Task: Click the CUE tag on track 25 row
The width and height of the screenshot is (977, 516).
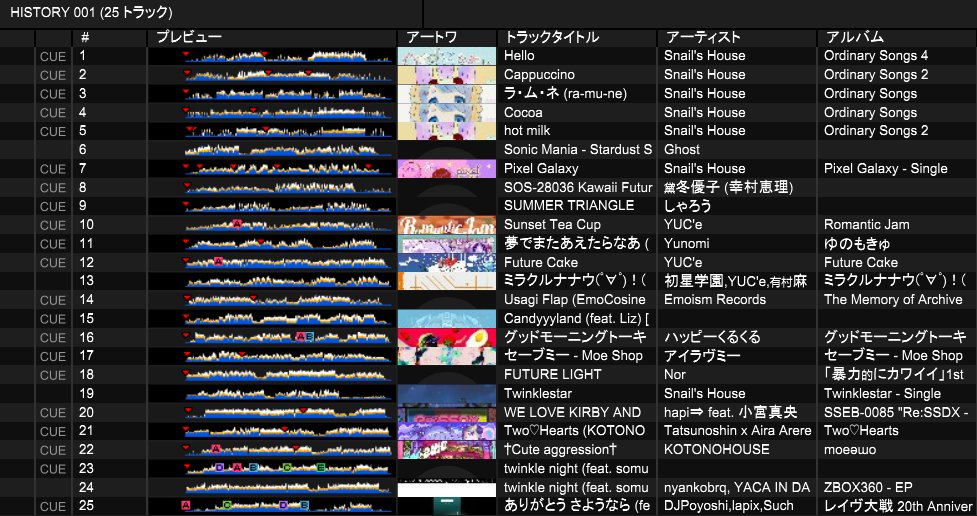Action: point(53,507)
